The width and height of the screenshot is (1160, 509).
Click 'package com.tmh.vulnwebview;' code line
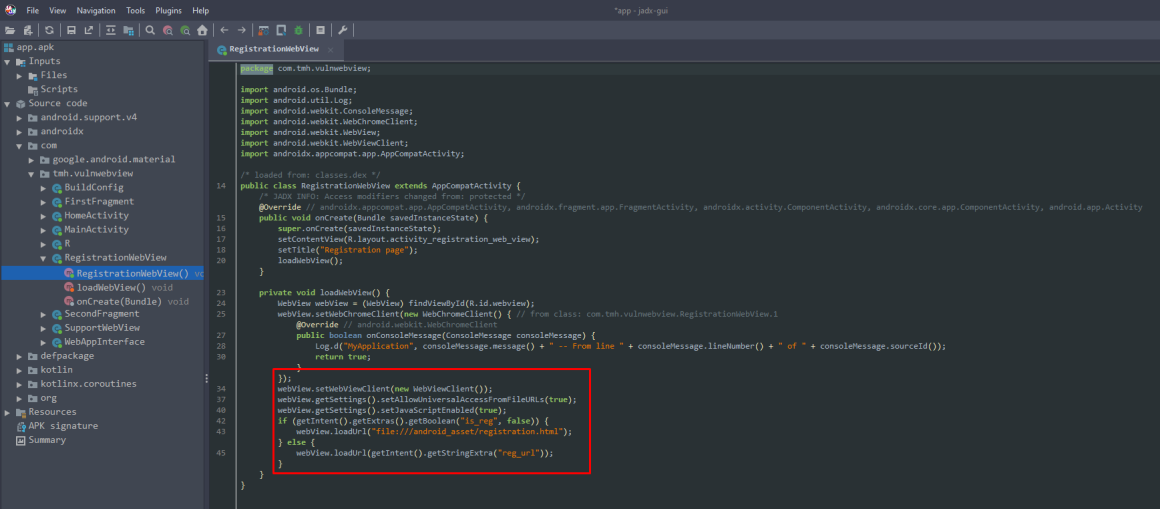(x=305, y=68)
